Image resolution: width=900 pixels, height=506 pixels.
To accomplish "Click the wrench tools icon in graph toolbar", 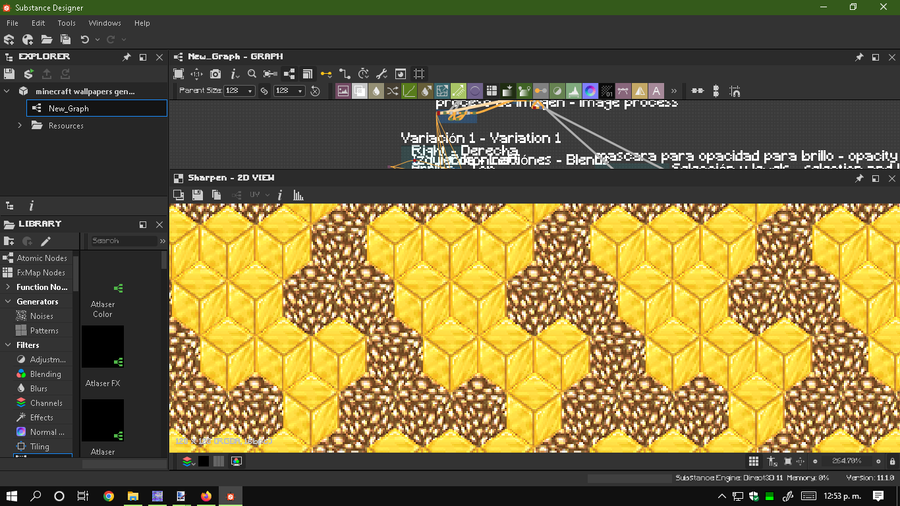I will pyautogui.click(x=382, y=74).
